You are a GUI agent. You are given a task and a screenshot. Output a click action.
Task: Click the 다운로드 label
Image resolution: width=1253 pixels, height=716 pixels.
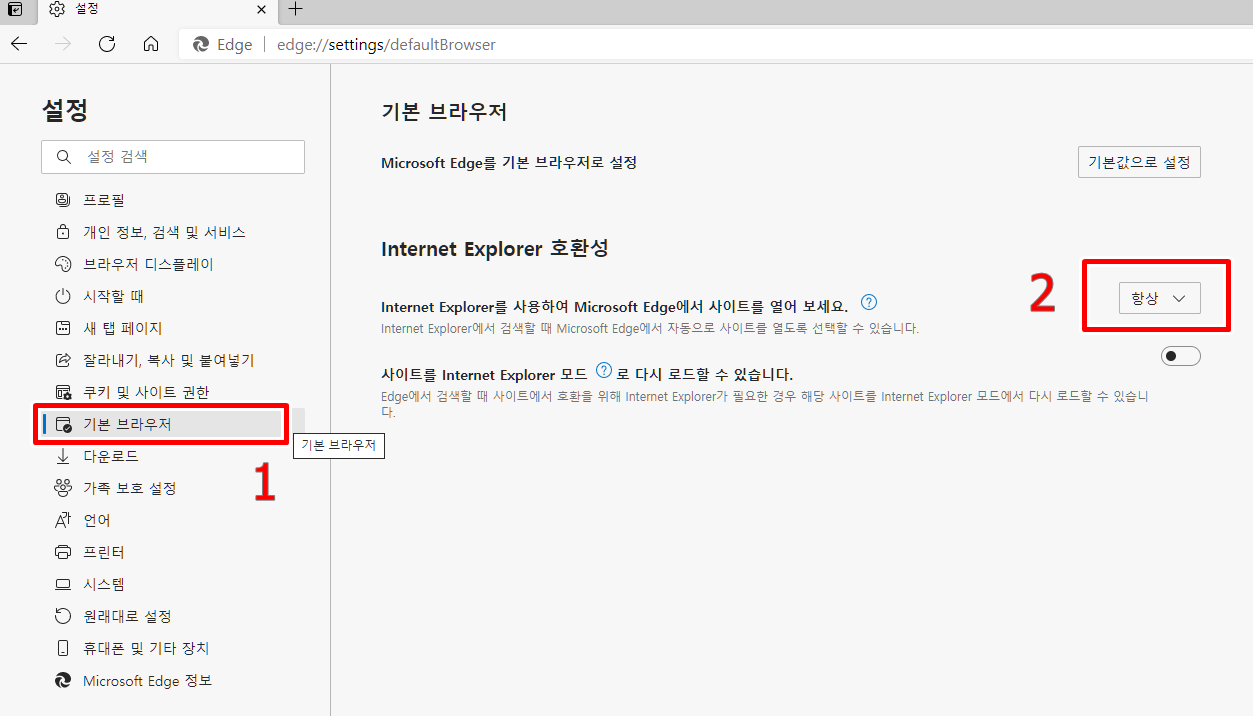pyautogui.click(x=111, y=456)
